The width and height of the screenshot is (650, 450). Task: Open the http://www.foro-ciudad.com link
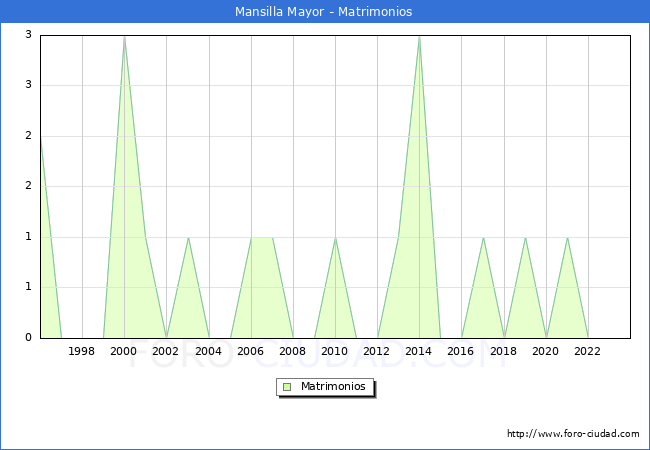click(x=573, y=434)
